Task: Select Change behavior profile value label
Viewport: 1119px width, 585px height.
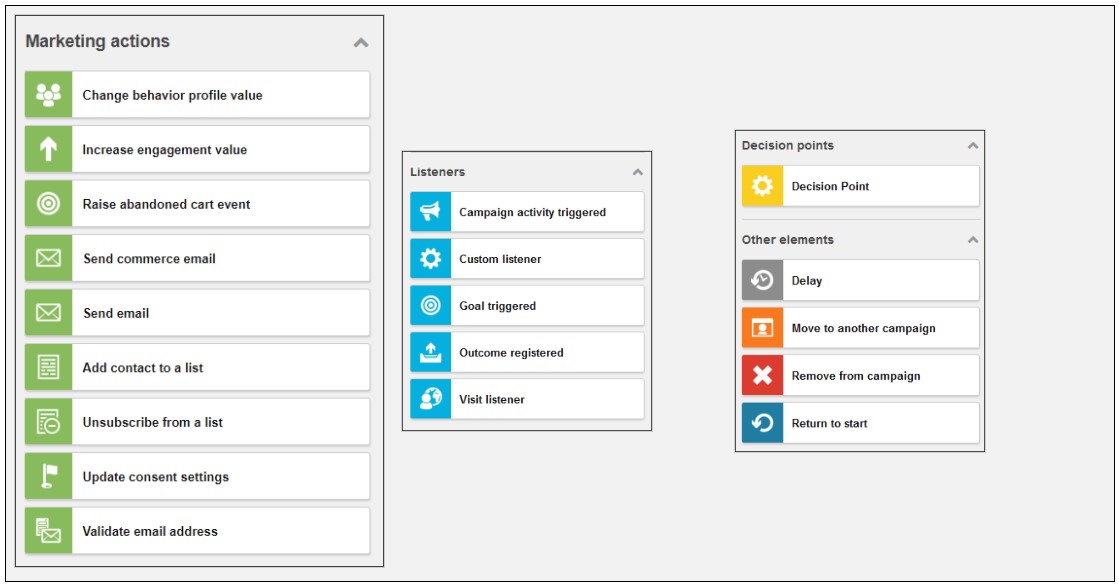Action: click(x=172, y=95)
